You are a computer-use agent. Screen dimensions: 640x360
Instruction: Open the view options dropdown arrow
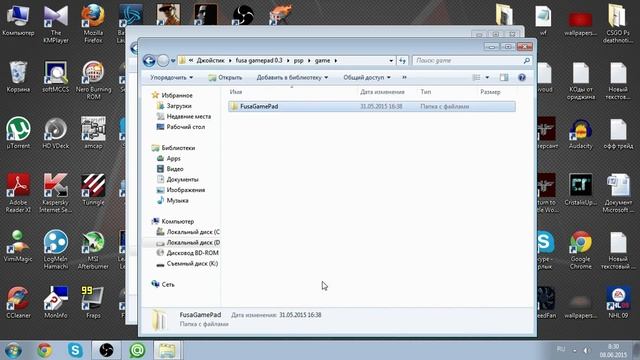(x=487, y=78)
